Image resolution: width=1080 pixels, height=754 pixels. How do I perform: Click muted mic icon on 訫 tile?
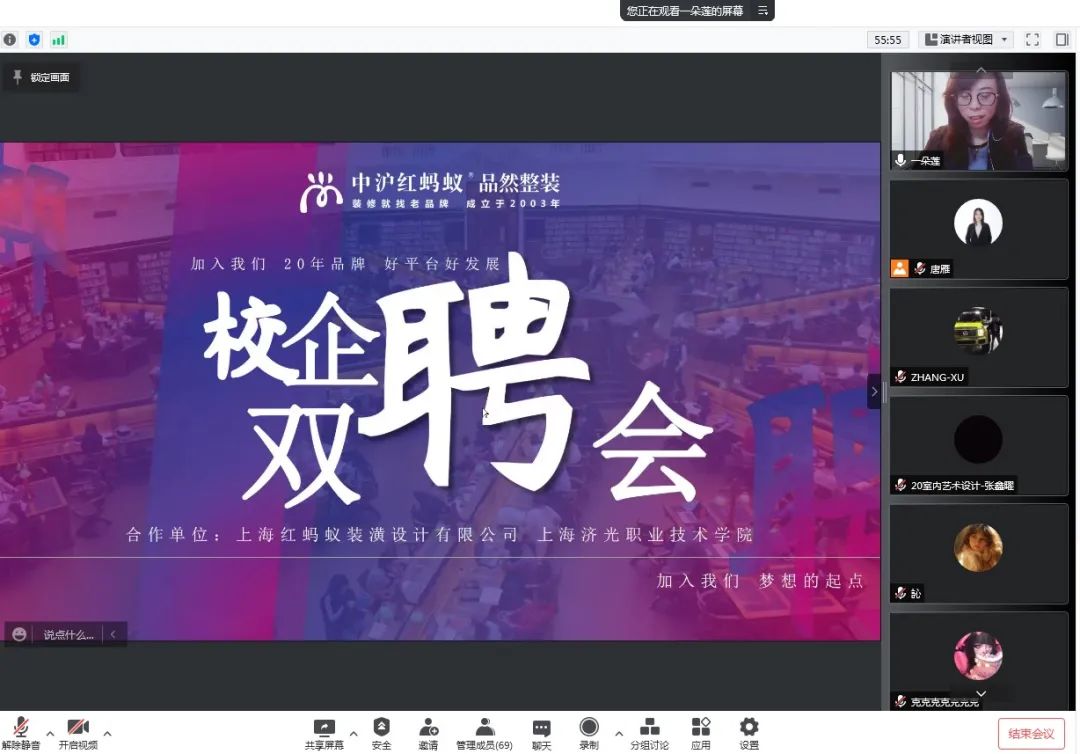(x=900, y=593)
